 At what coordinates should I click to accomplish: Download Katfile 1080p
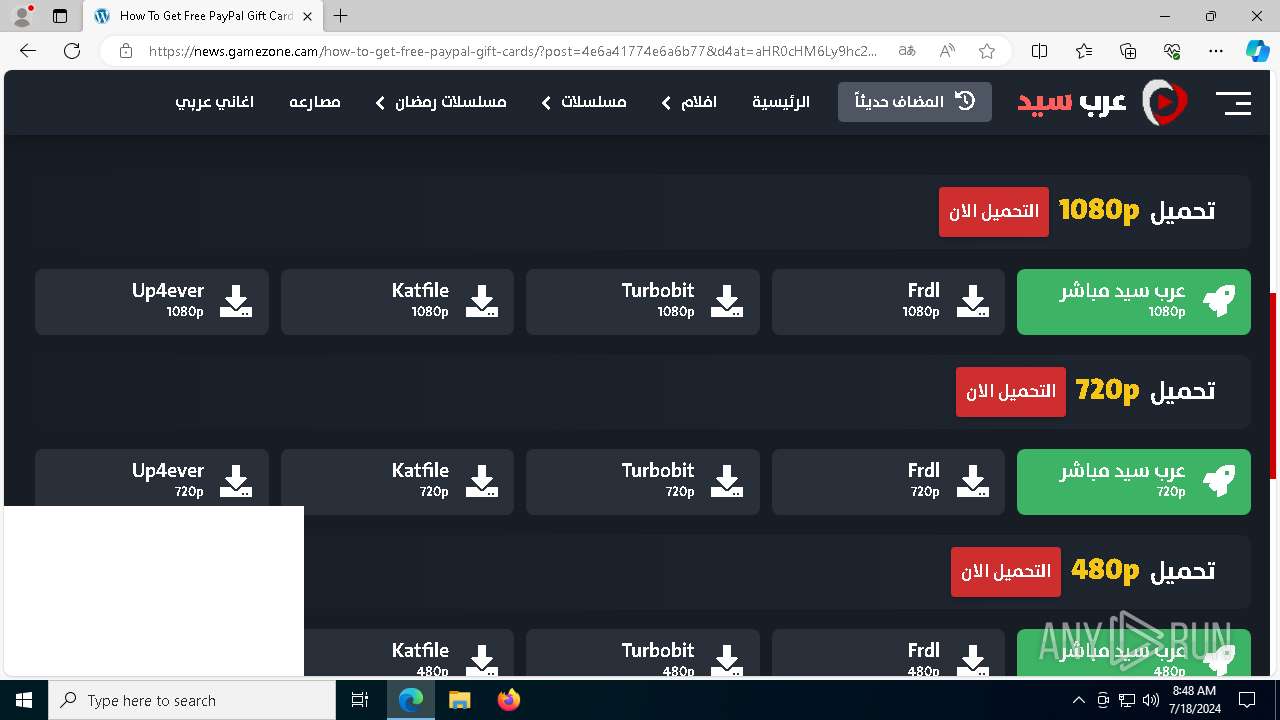[x=397, y=301]
